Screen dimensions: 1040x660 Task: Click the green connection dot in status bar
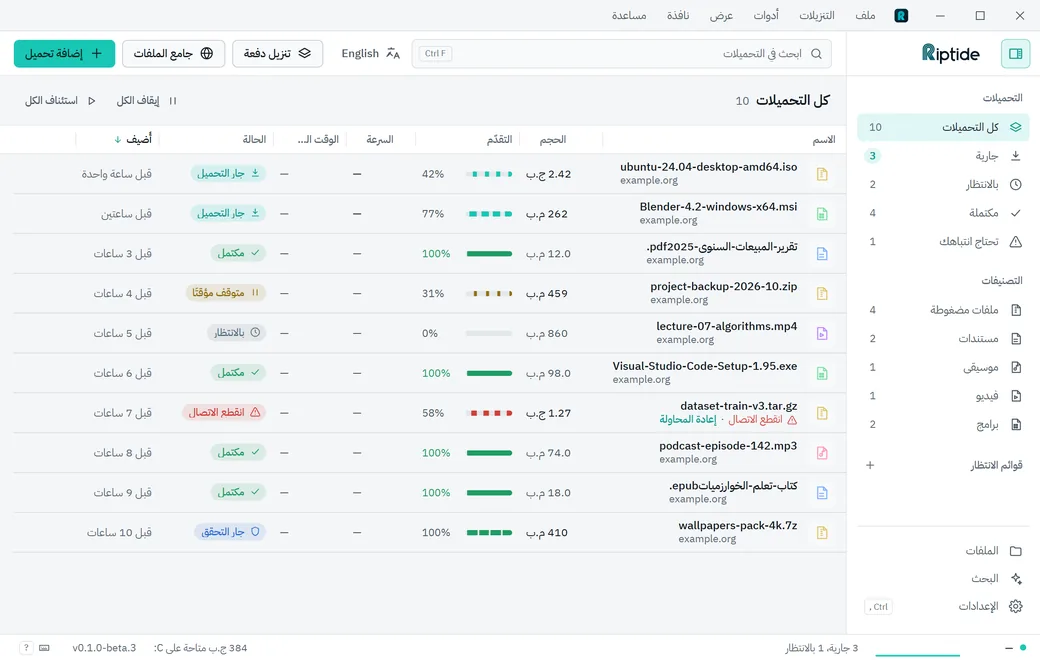coord(1023,647)
